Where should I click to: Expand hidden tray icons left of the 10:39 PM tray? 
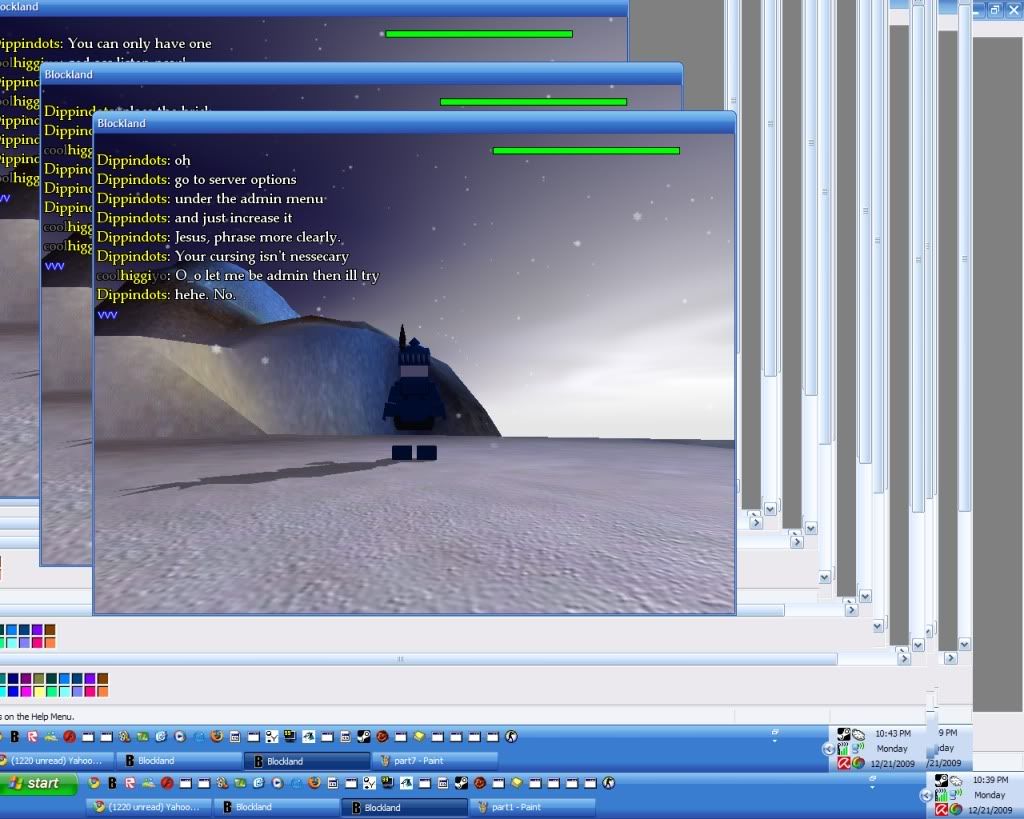tap(926, 795)
